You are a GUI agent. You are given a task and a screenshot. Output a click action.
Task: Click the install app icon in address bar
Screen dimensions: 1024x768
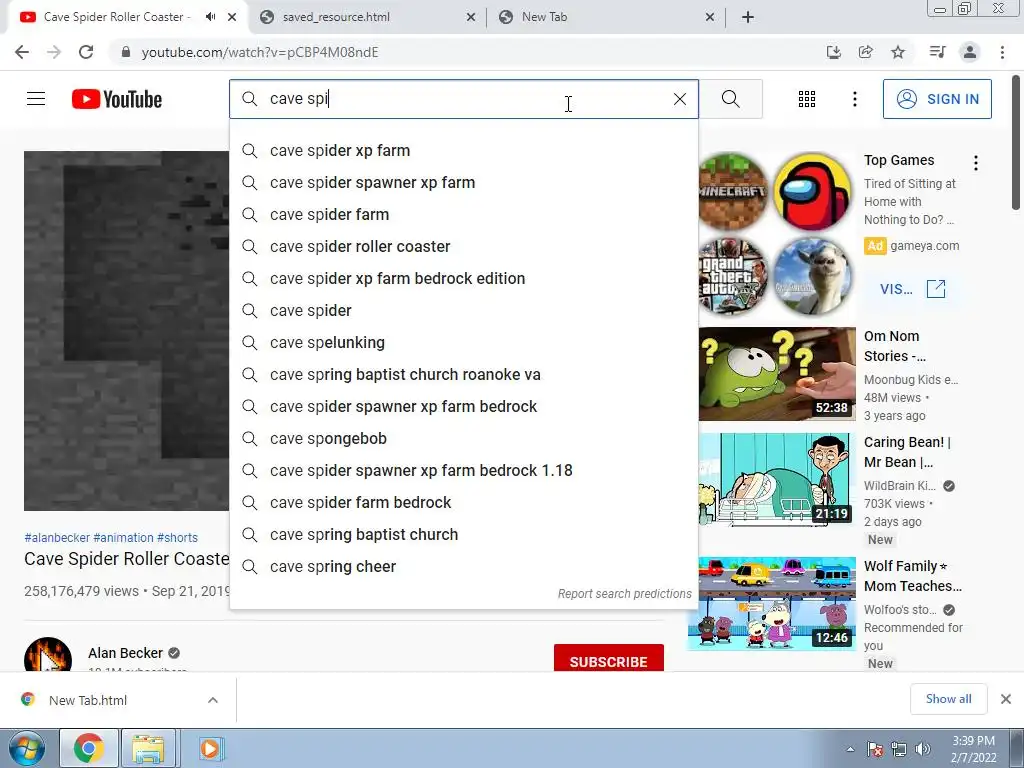(x=834, y=52)
